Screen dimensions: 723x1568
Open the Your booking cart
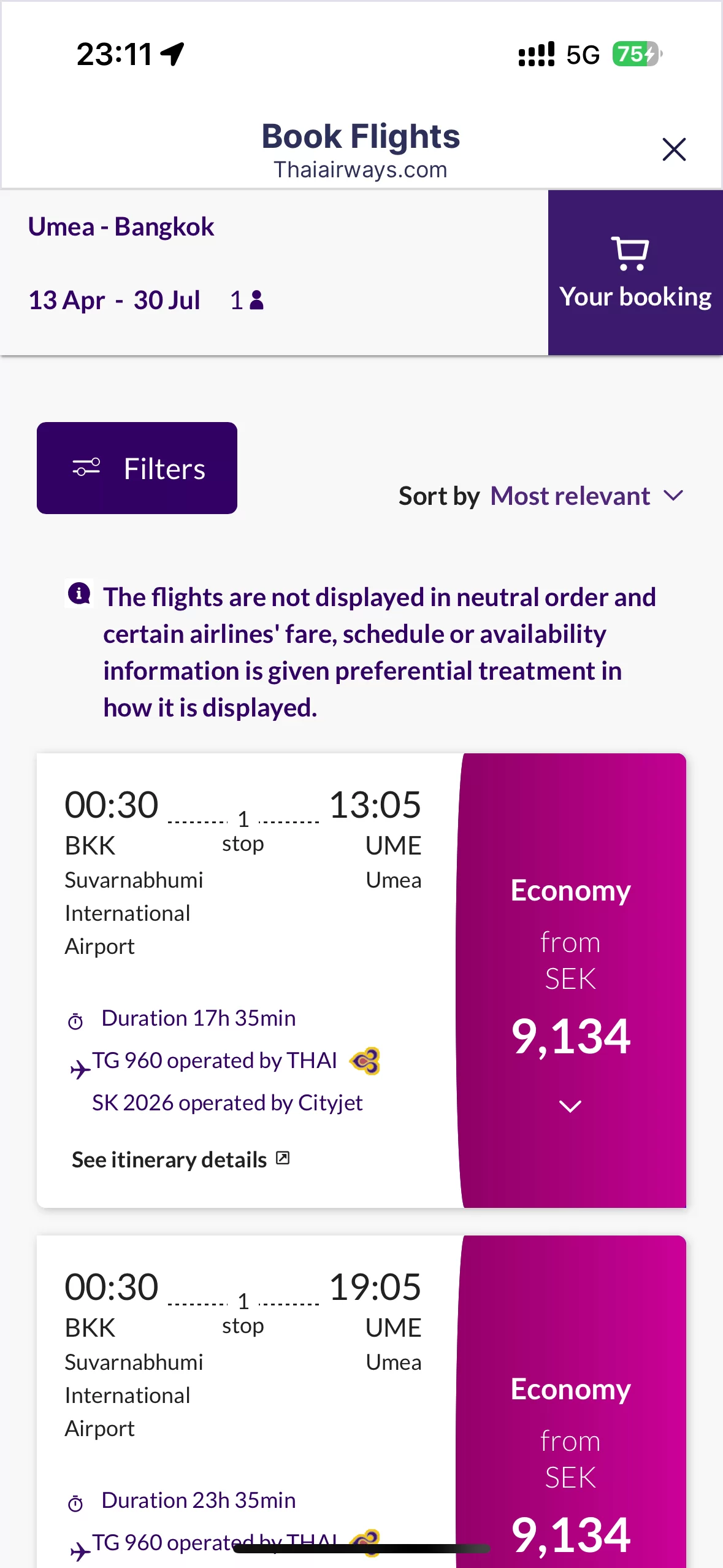(635, 272)
